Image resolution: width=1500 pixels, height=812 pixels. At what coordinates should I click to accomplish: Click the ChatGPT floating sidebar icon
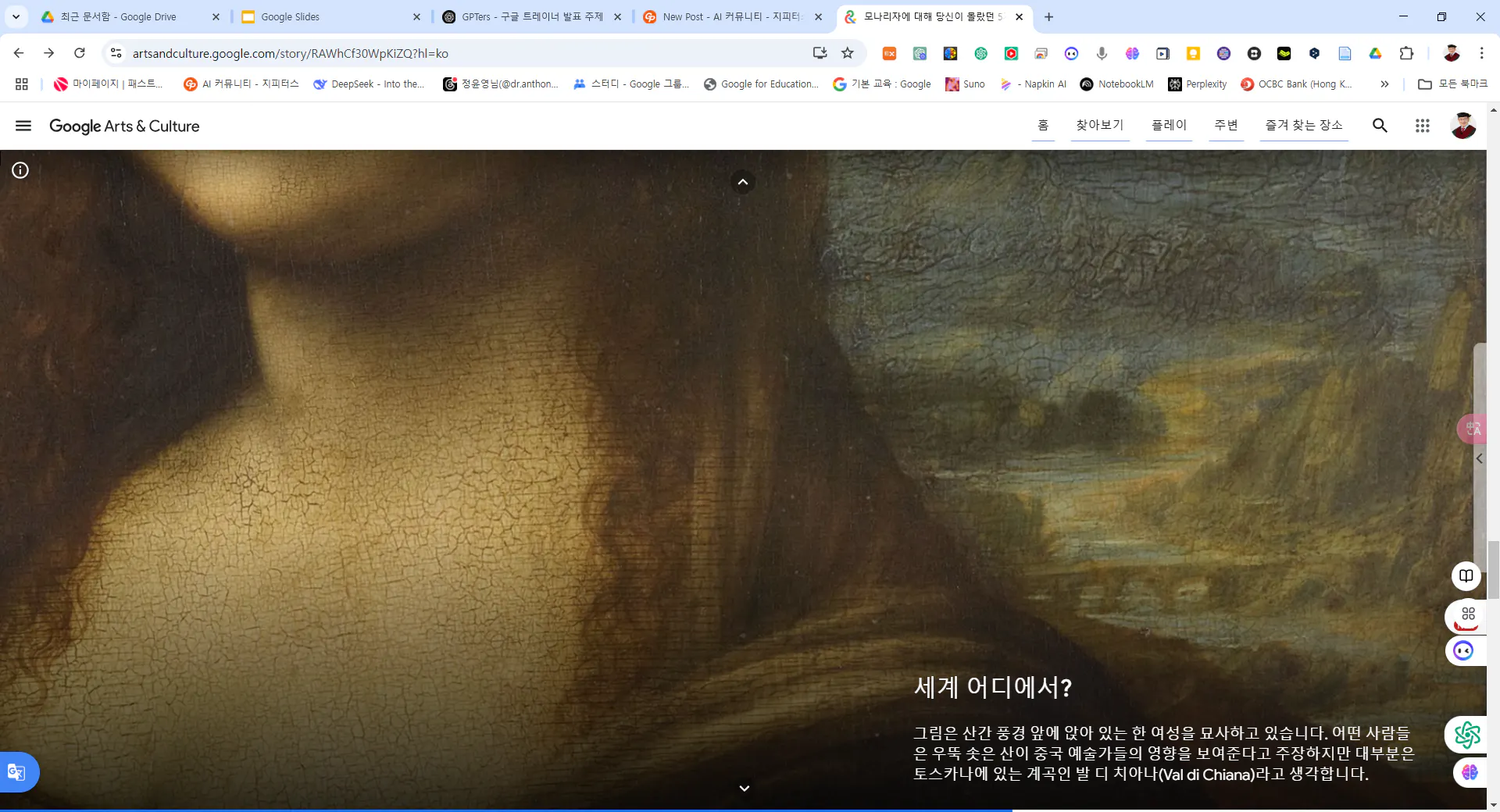(1467, 735)
